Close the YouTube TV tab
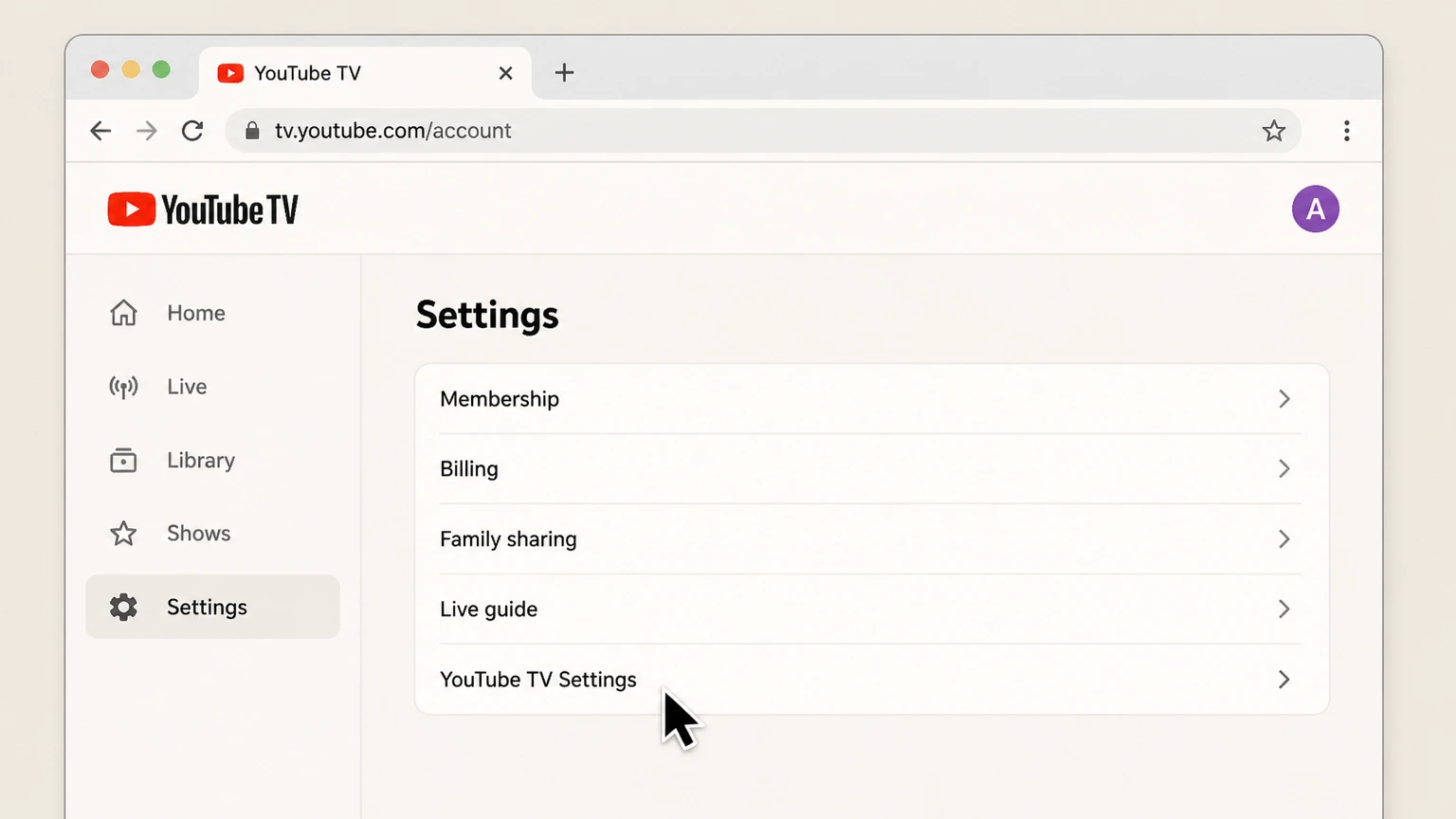 505,73
